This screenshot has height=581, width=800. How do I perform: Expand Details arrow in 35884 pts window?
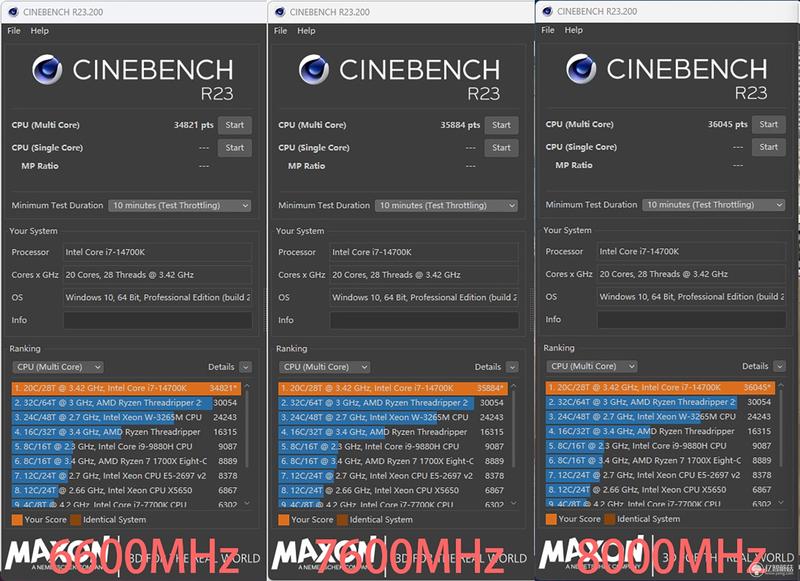[512, 367]
